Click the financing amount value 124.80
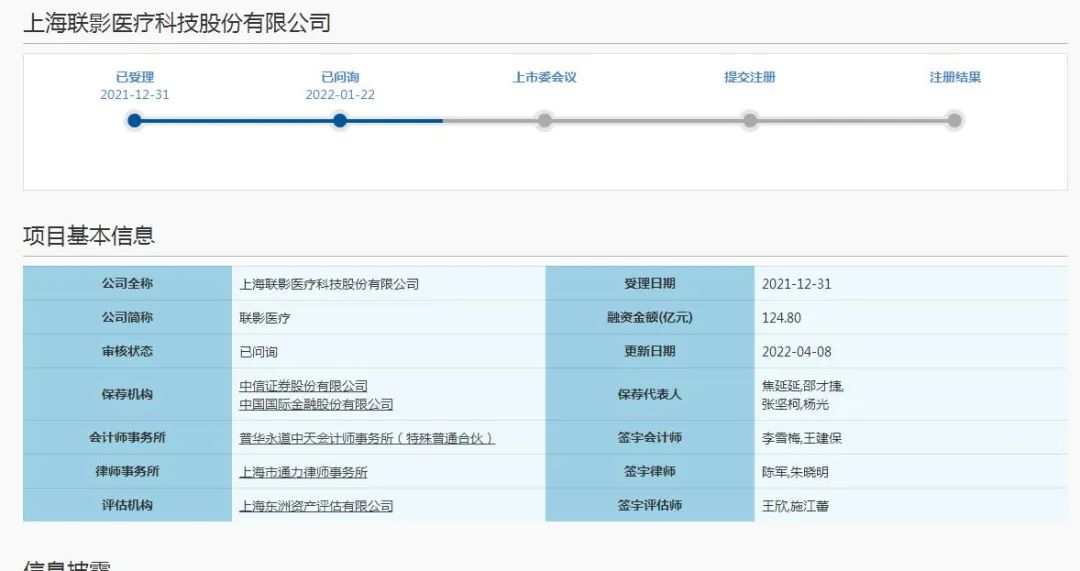 tap(781, 318)
